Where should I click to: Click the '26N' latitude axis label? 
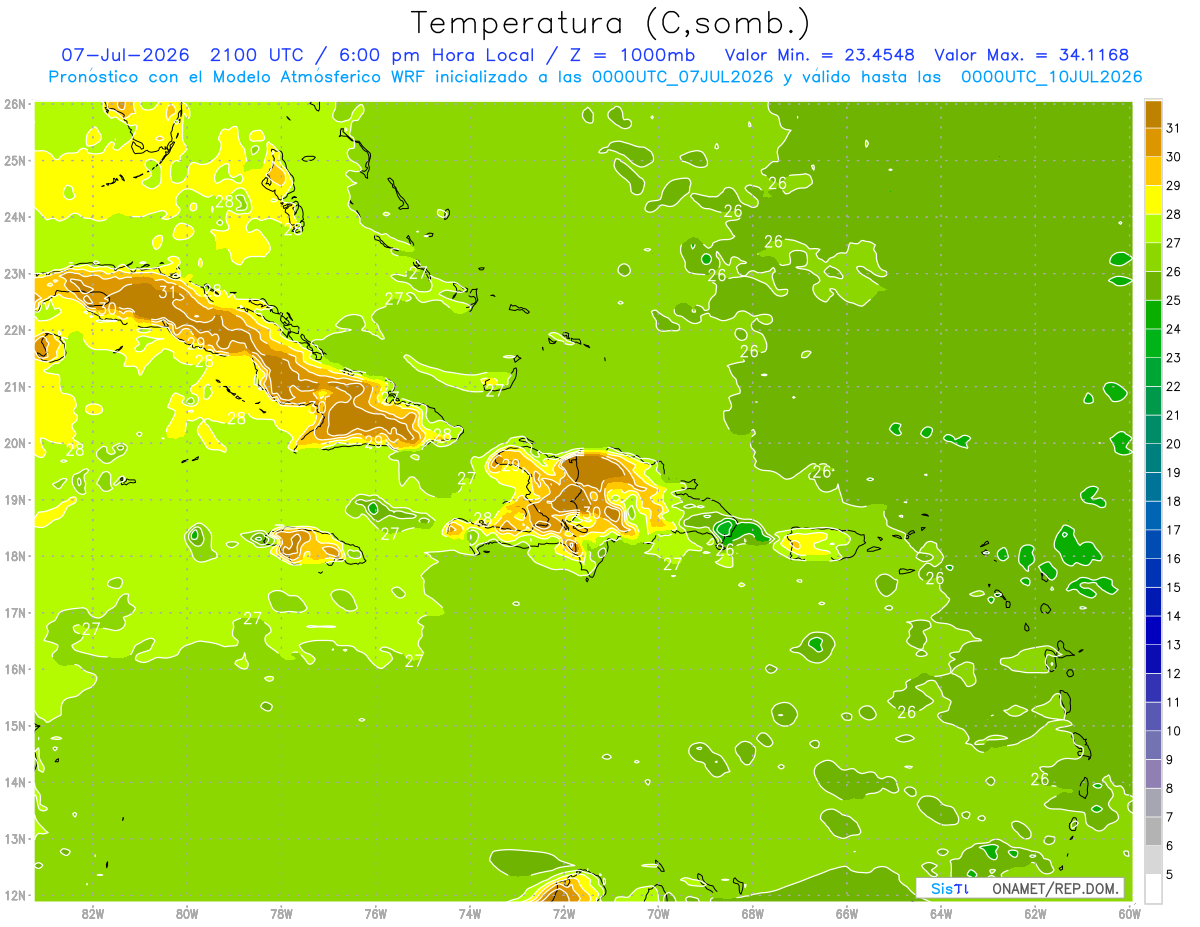(14, 104)
